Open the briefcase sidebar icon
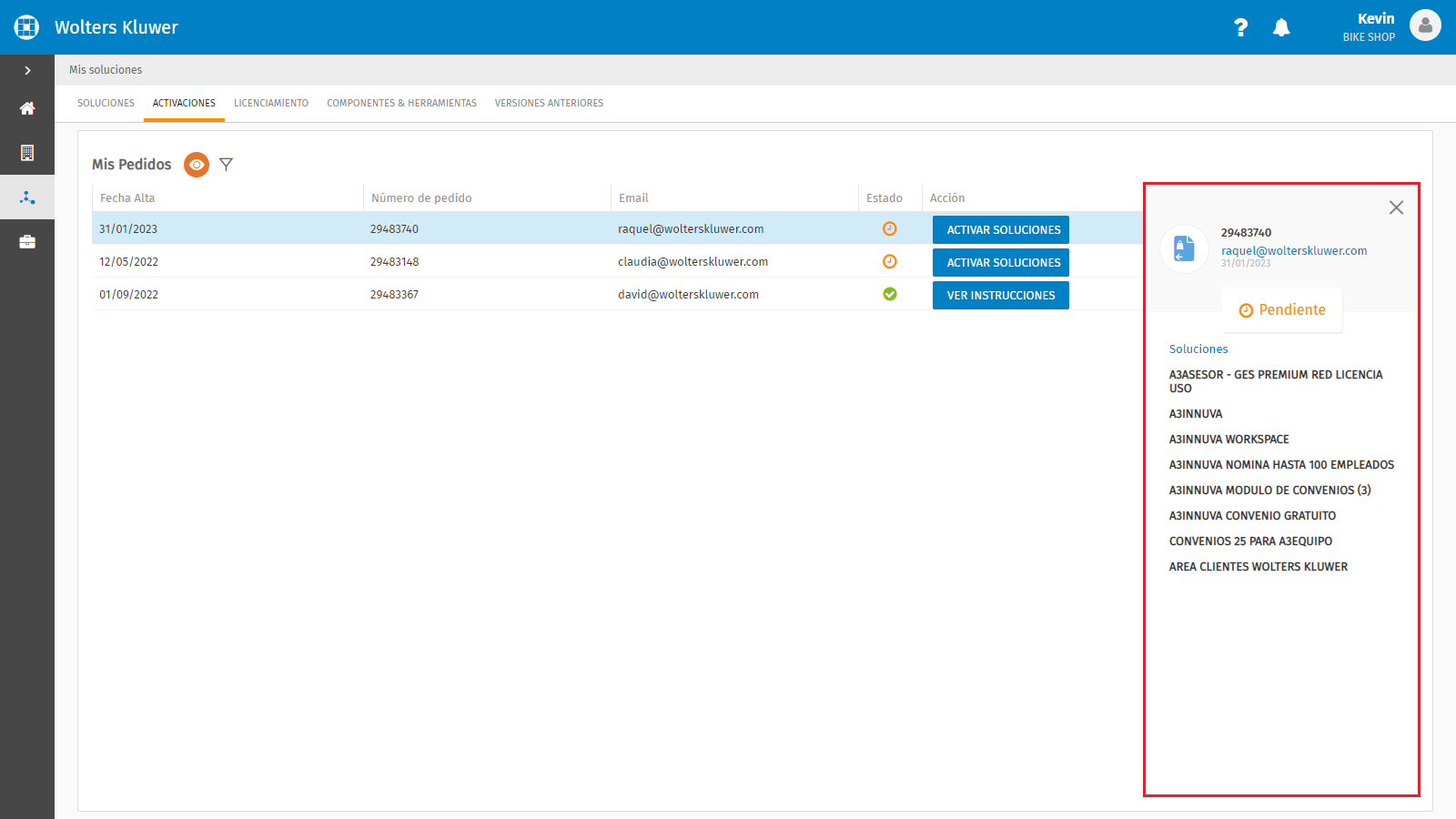1456x819 pixels. pyautogui.click(x=27, y=242)
